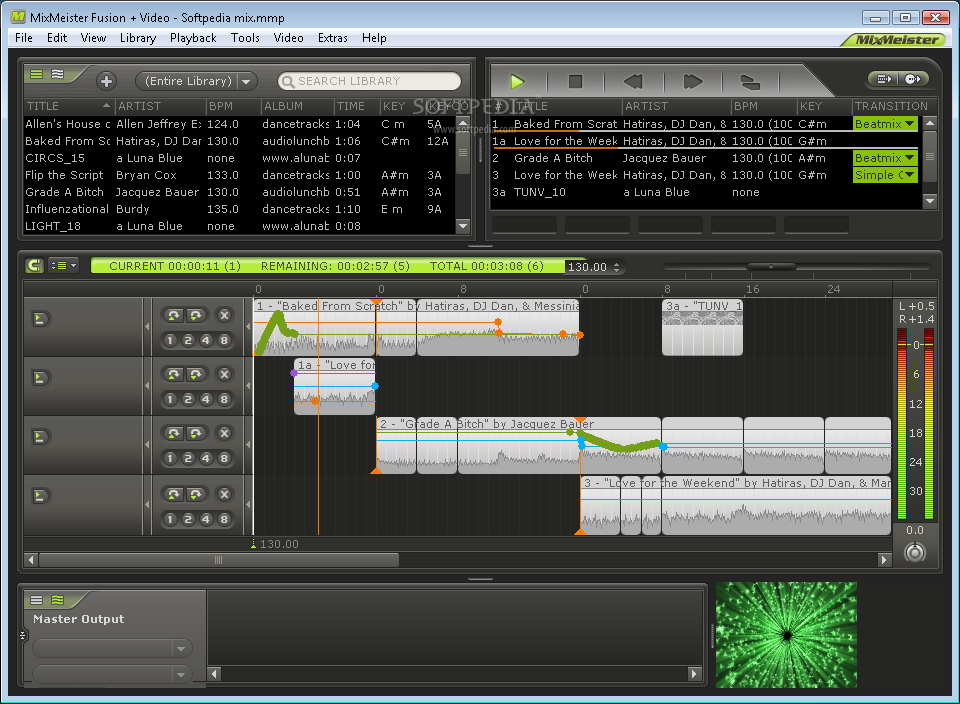The image size is (960, 704).
Task: Open the fourth track's output icon
Action: [x=40, y=495]
